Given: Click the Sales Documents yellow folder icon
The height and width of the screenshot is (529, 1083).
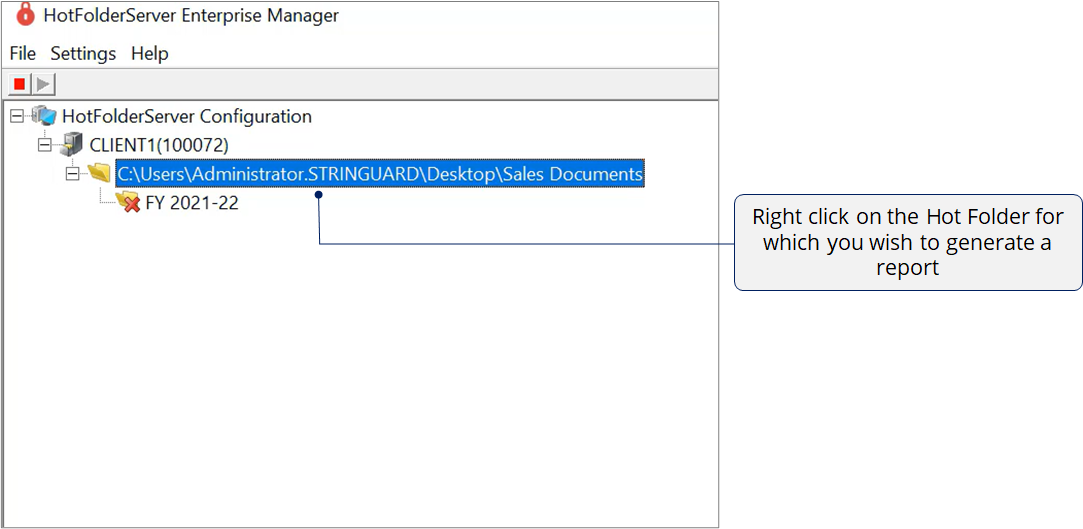Looking at the screenshot, I should [x=99, y=174].
